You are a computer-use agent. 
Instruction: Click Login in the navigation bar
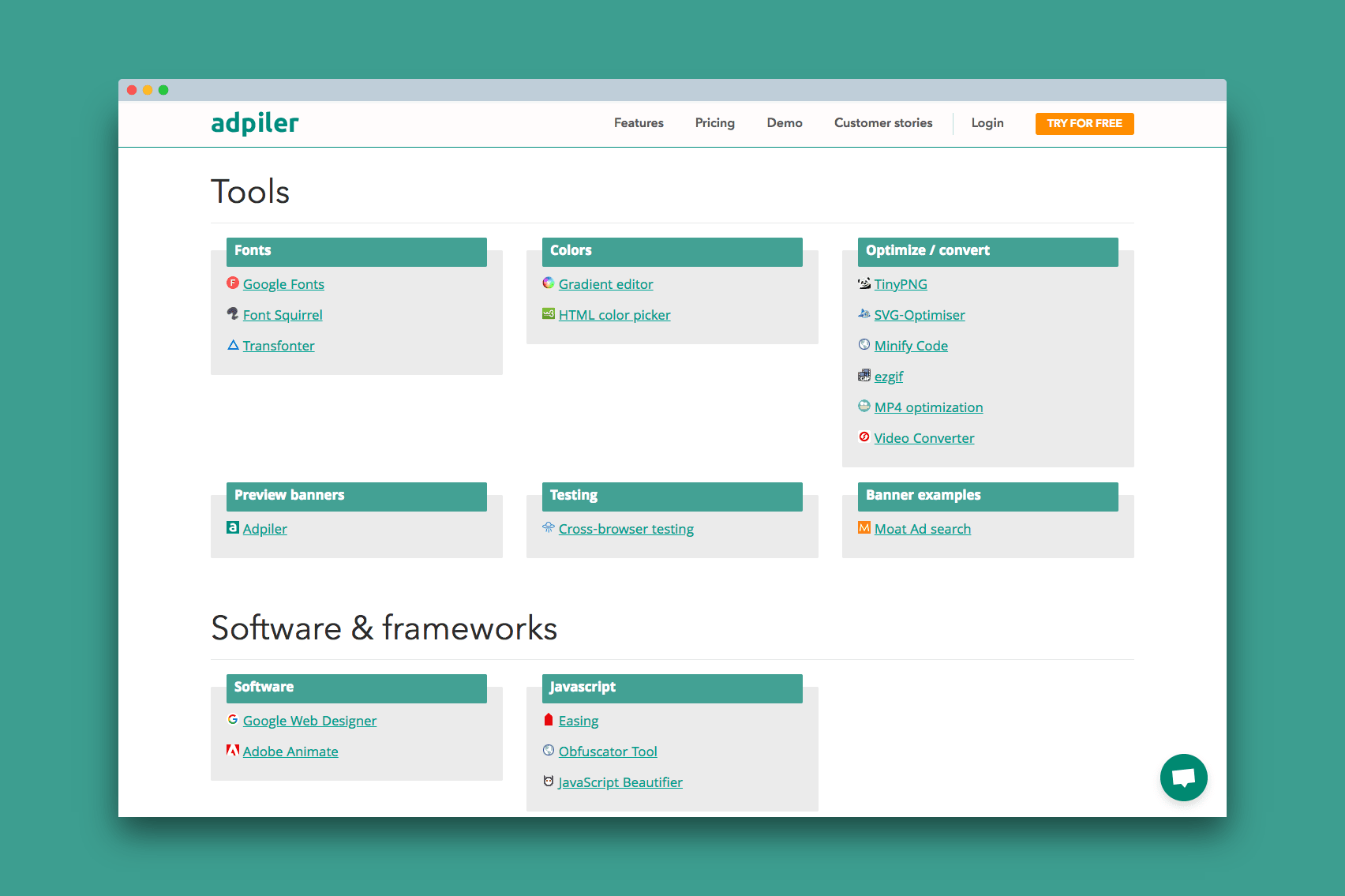click(987, 123)
